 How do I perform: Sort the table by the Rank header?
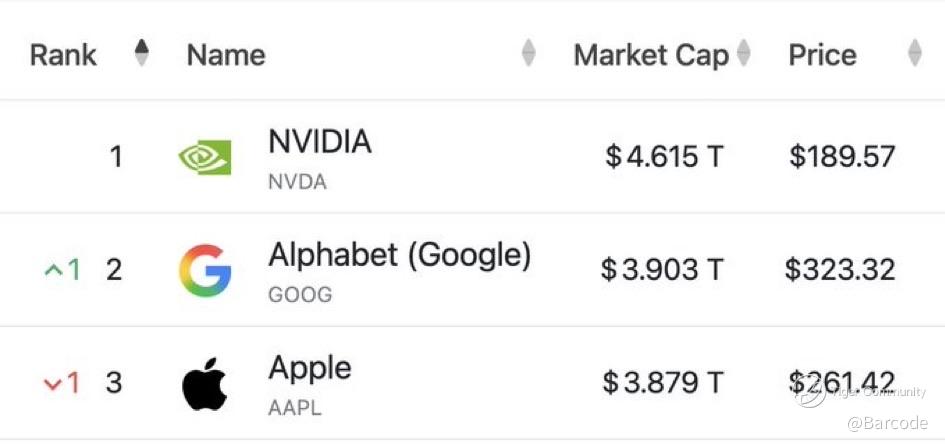point(63,54)
